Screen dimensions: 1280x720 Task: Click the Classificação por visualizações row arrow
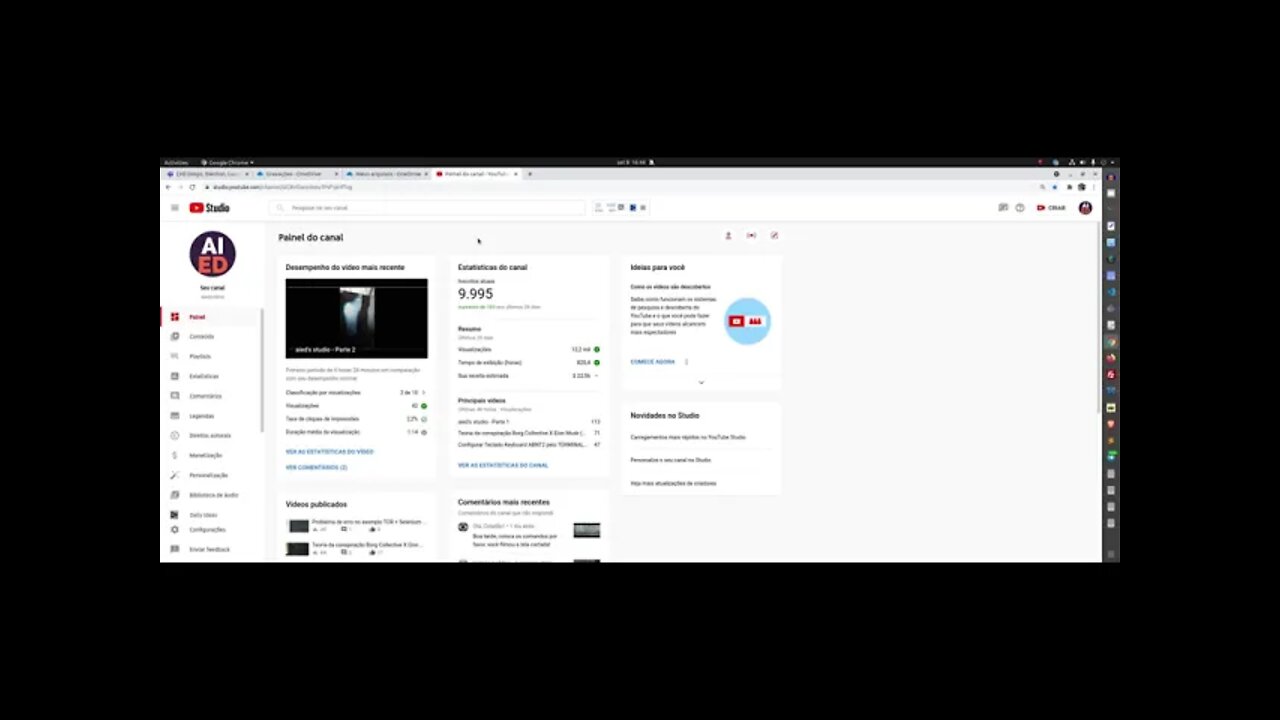pyautogui.click(x=423, y=393)
